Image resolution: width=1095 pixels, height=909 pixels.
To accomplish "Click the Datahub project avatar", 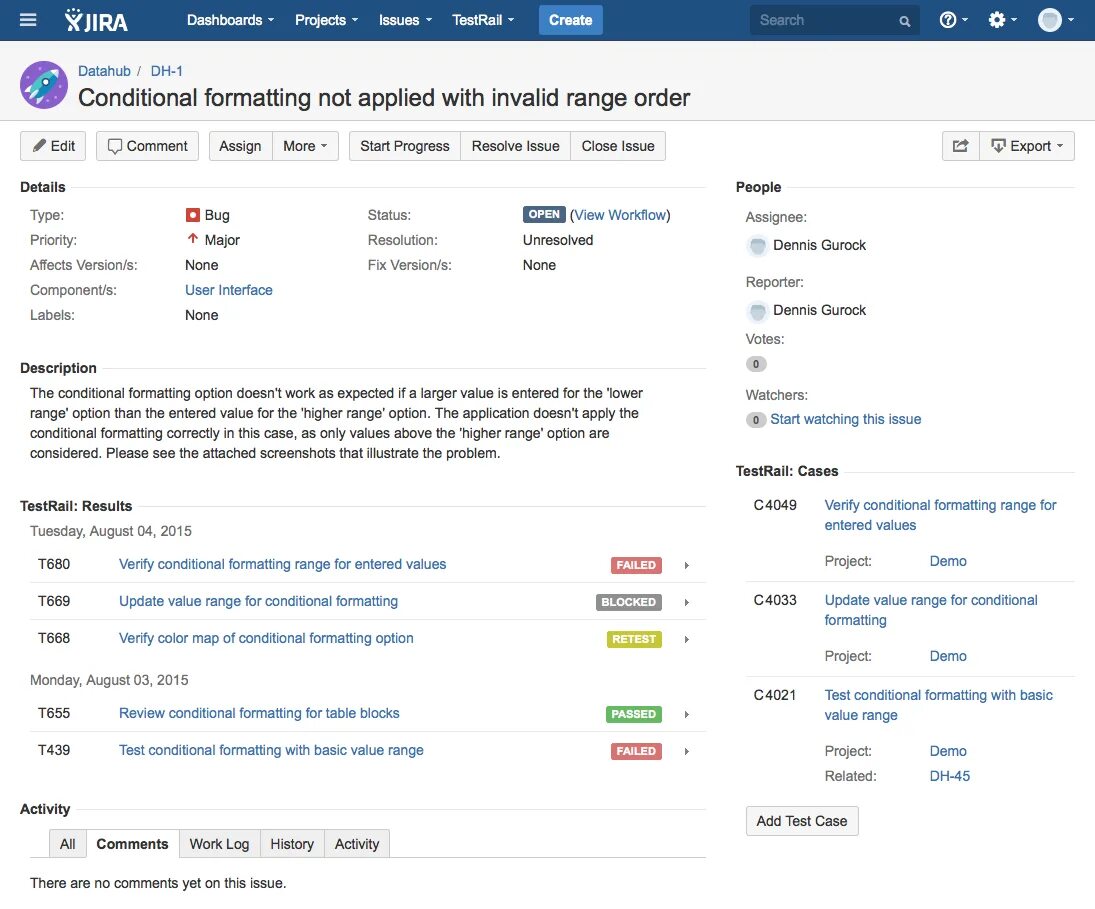I will pyautogui.click(x=43, y=85).
